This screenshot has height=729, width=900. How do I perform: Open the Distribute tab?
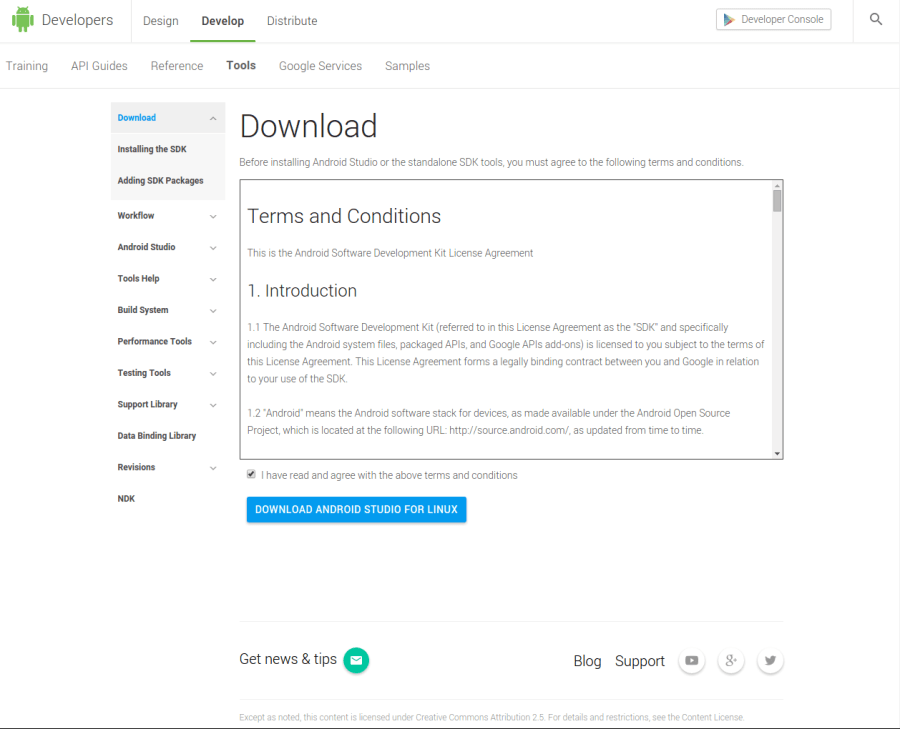pos(291,20)
